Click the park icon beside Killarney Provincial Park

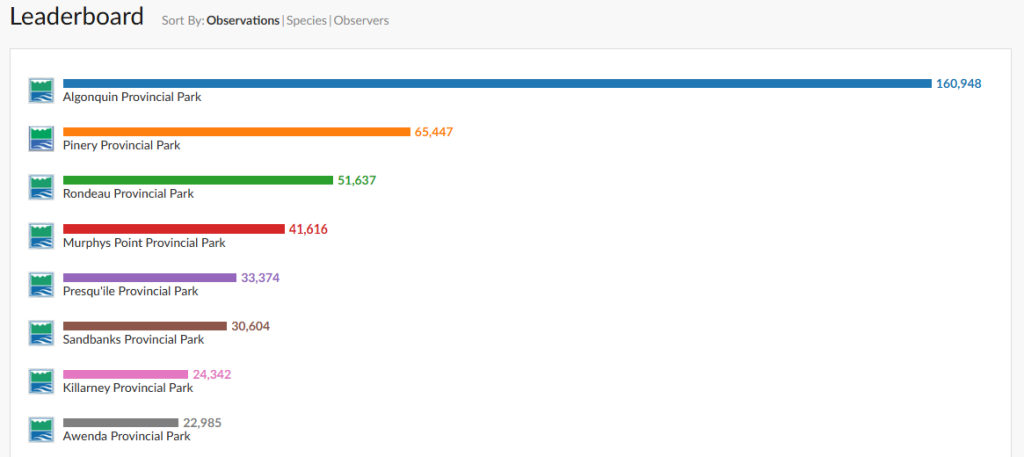coord(41,381)
